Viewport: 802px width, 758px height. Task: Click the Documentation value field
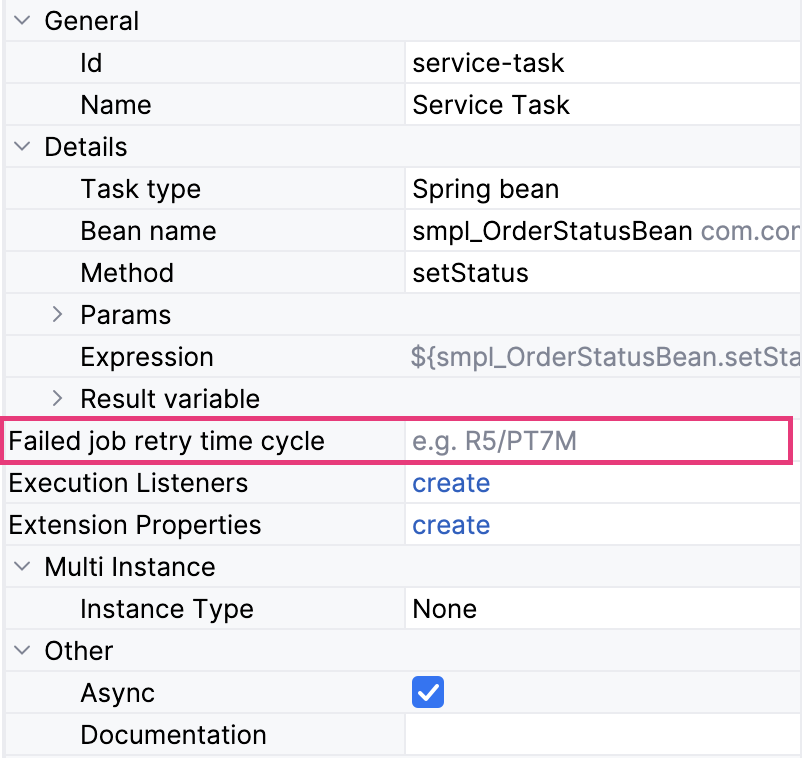[600, 735]
